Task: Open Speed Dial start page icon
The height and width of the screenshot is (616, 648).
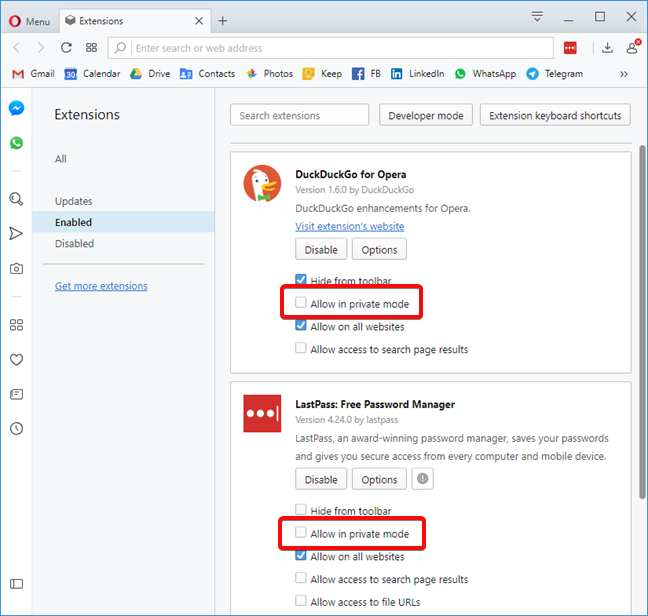Action: pyautogui.click(x=91, y=48)
